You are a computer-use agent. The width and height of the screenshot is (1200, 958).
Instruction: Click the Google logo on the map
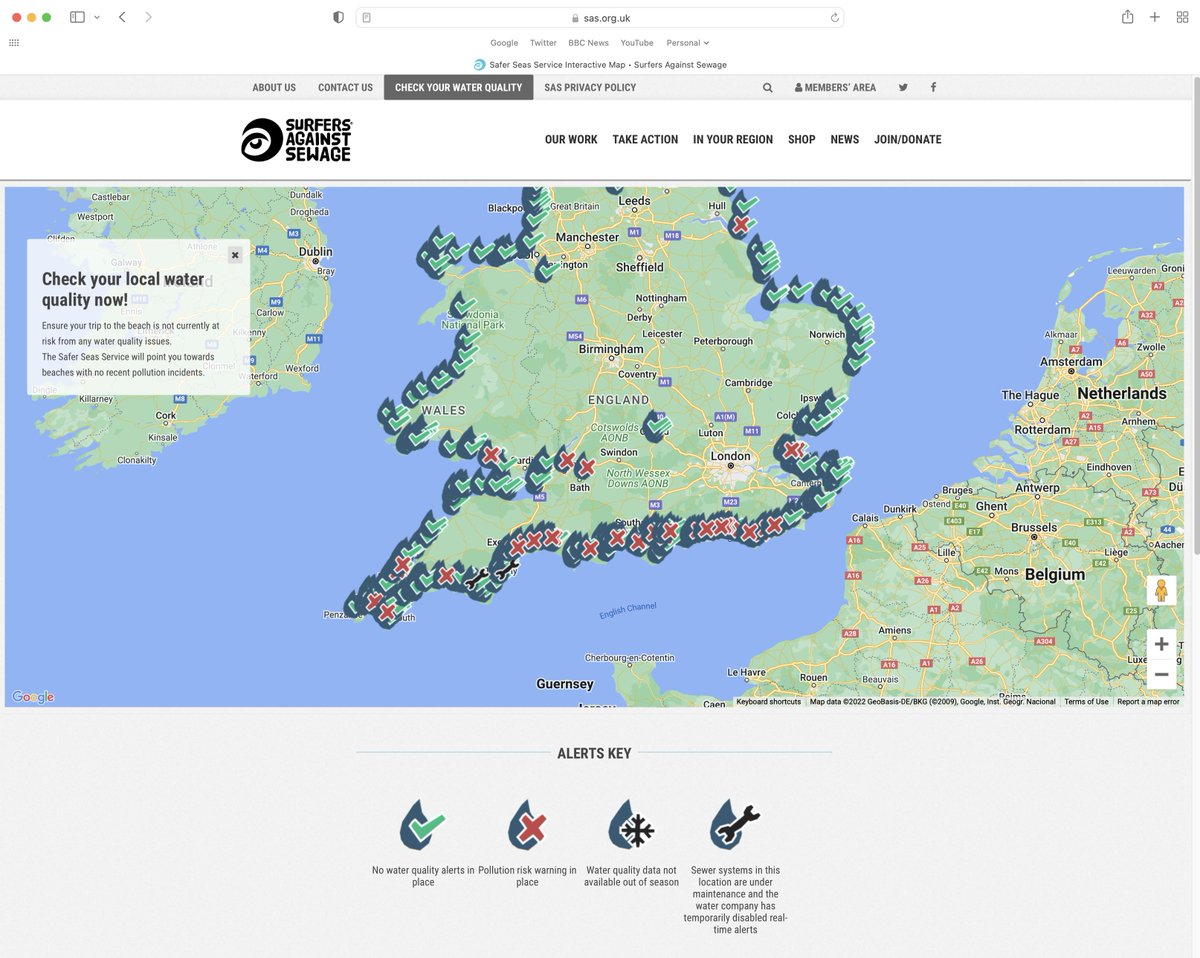click(33, 697)
